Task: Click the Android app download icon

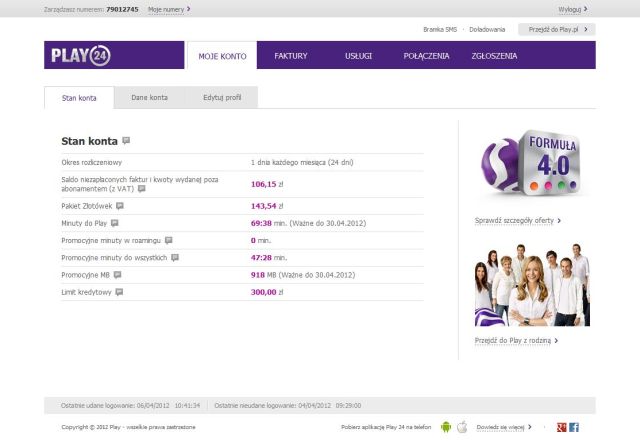Action: pos(446,427)
